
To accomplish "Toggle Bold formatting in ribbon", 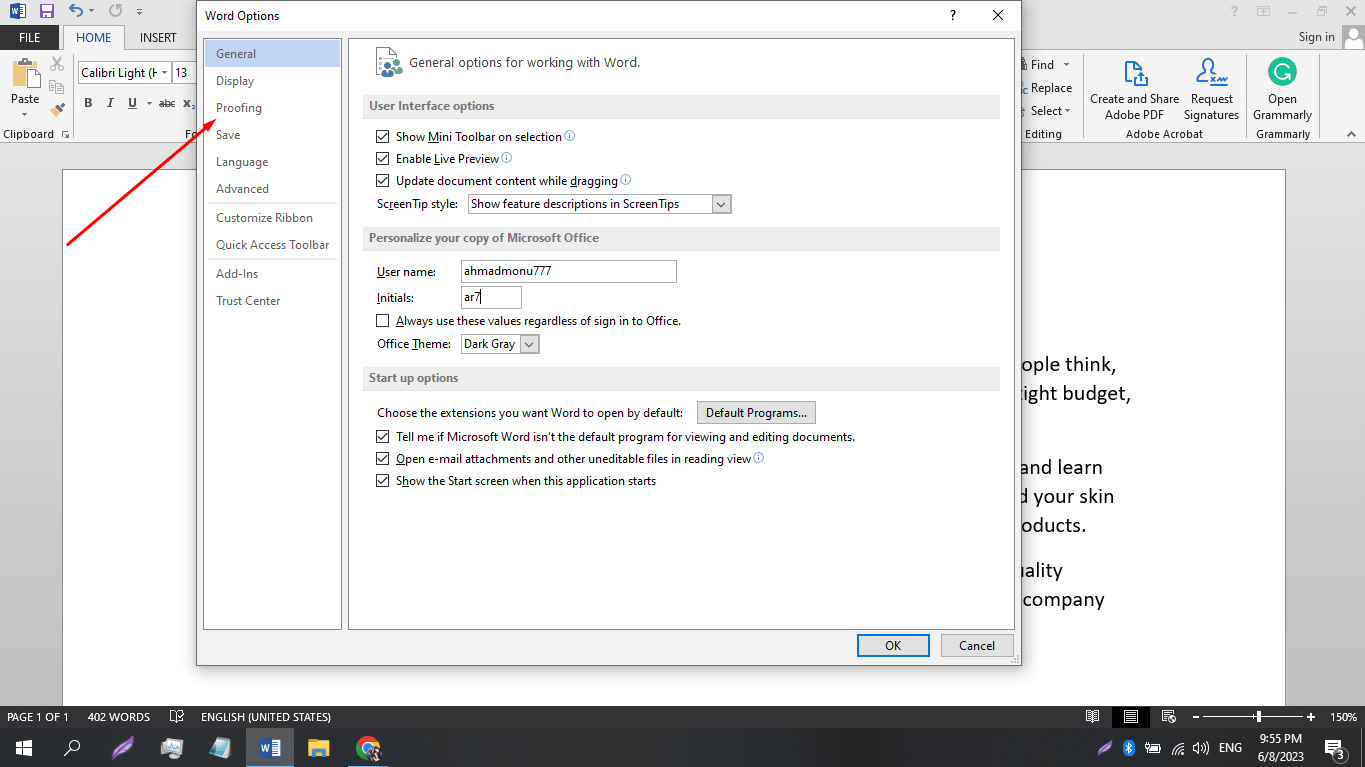I will click(x=88, y=103).
